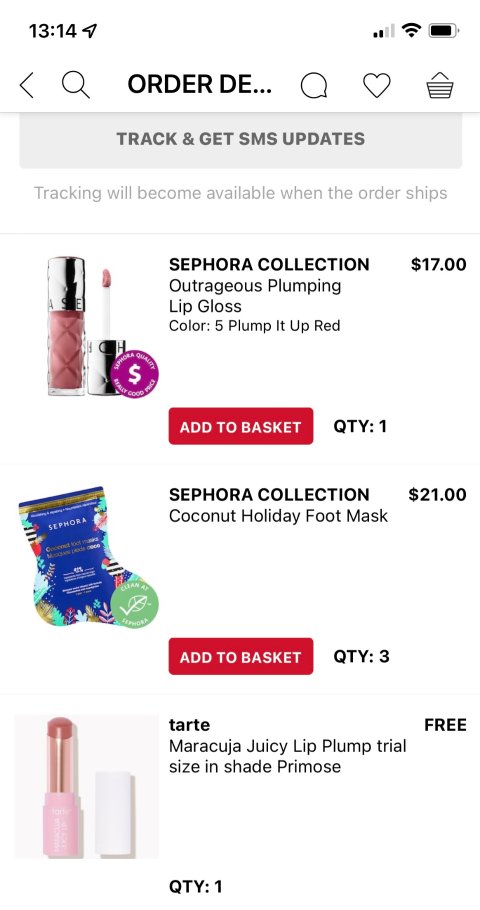Open the foot mask stocking image

(87, 556)
